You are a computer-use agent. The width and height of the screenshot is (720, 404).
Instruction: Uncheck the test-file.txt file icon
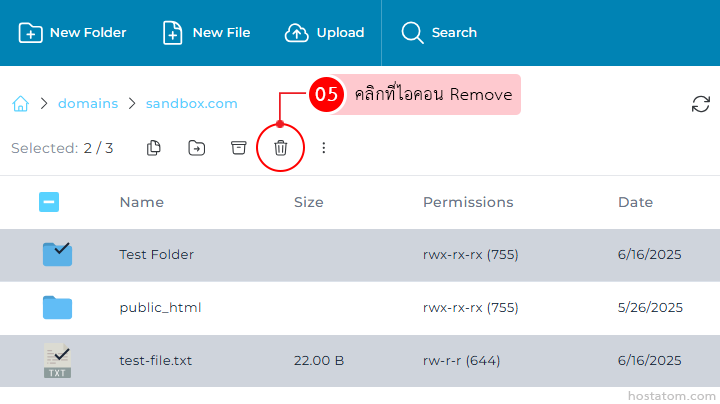[x=57, y=360]
